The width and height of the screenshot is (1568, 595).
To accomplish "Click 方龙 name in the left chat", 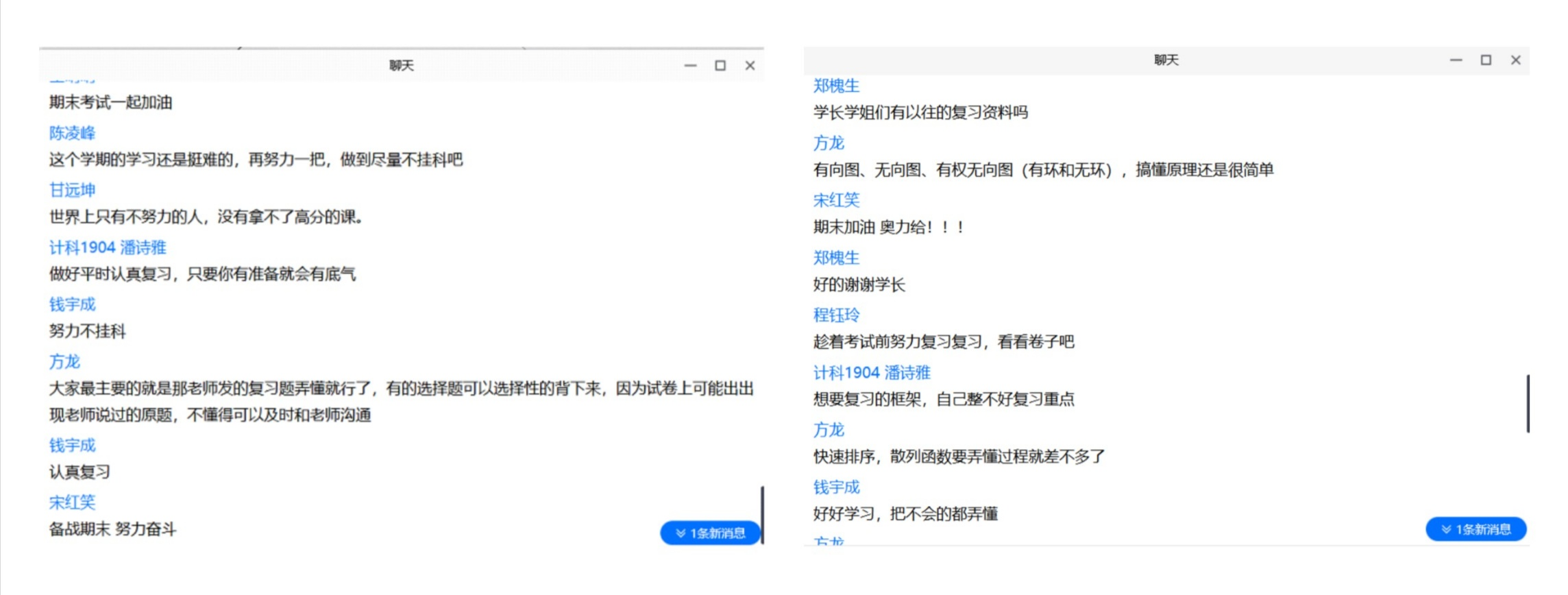I will (64, 361).
